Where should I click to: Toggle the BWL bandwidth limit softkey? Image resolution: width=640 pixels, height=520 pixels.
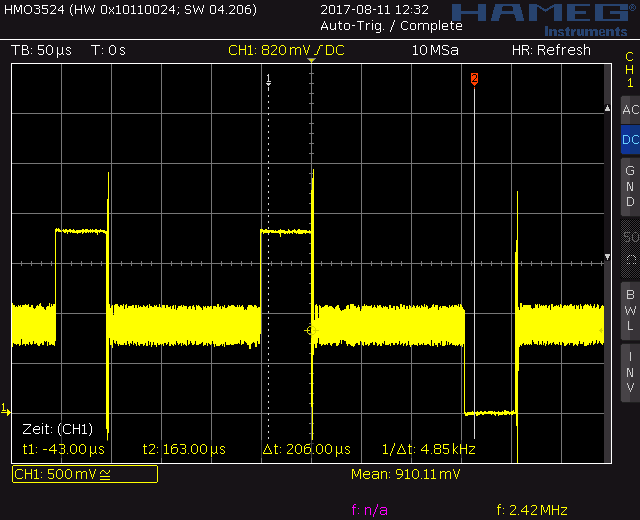(x=630, y=311)
